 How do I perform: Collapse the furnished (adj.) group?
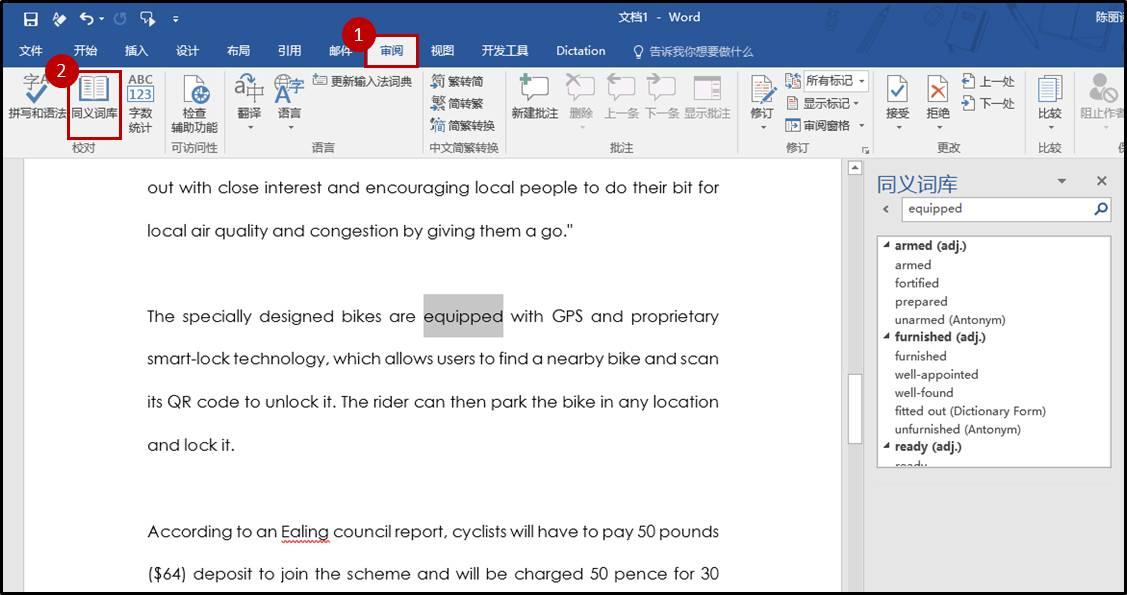[887, 337]
